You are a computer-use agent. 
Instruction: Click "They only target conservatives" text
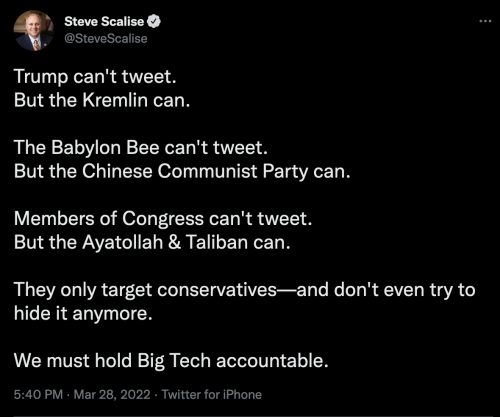point(145,290)
